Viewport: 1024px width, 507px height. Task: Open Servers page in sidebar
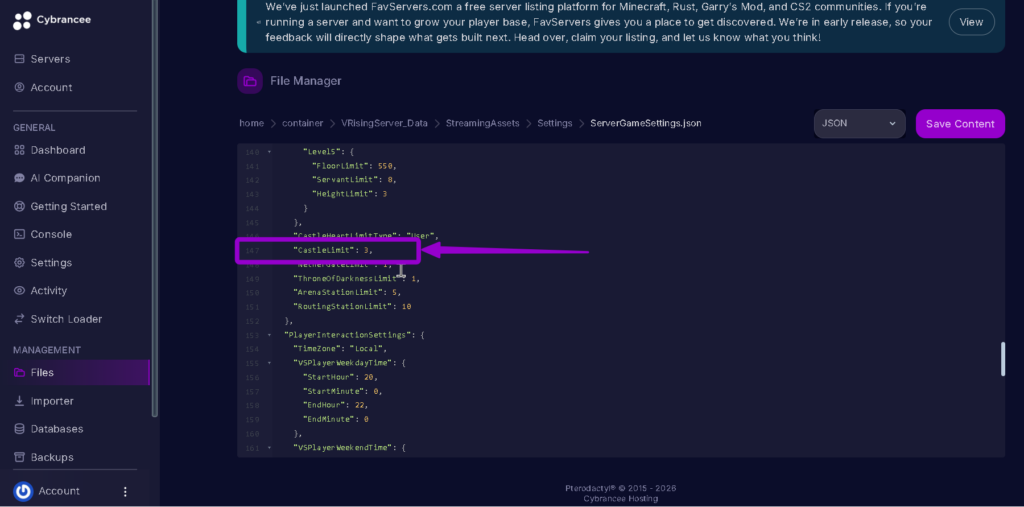[x=50, y=59]
